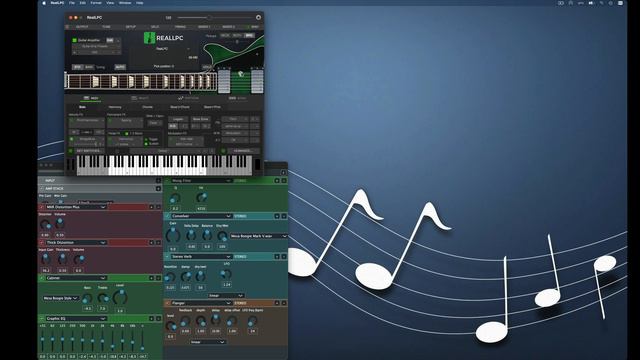
Task: Open the Velocity FX dropdown
Action: [87, 121]
